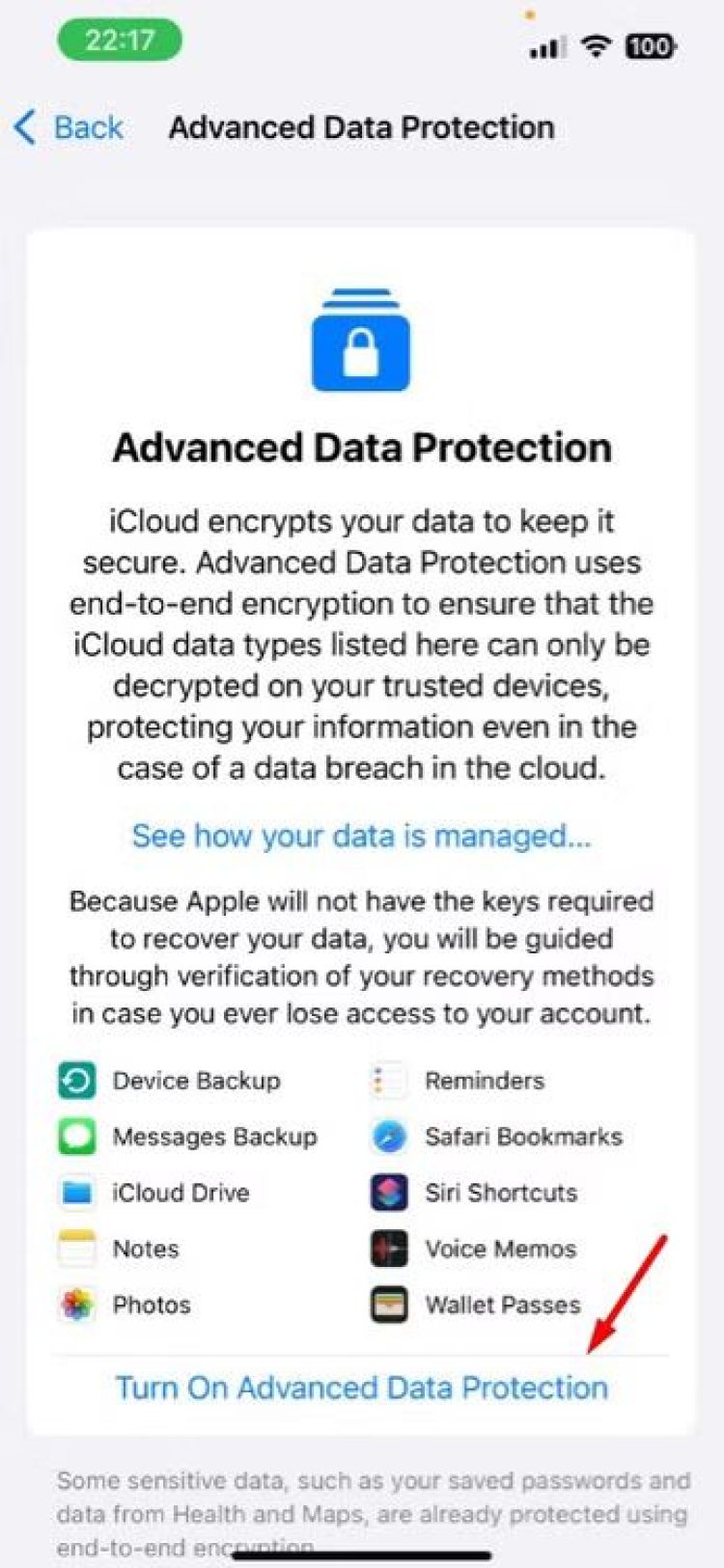Screen dimensions: 724x1568
Task: Open "See how your data is managed" link
Action: click(361, 836)
